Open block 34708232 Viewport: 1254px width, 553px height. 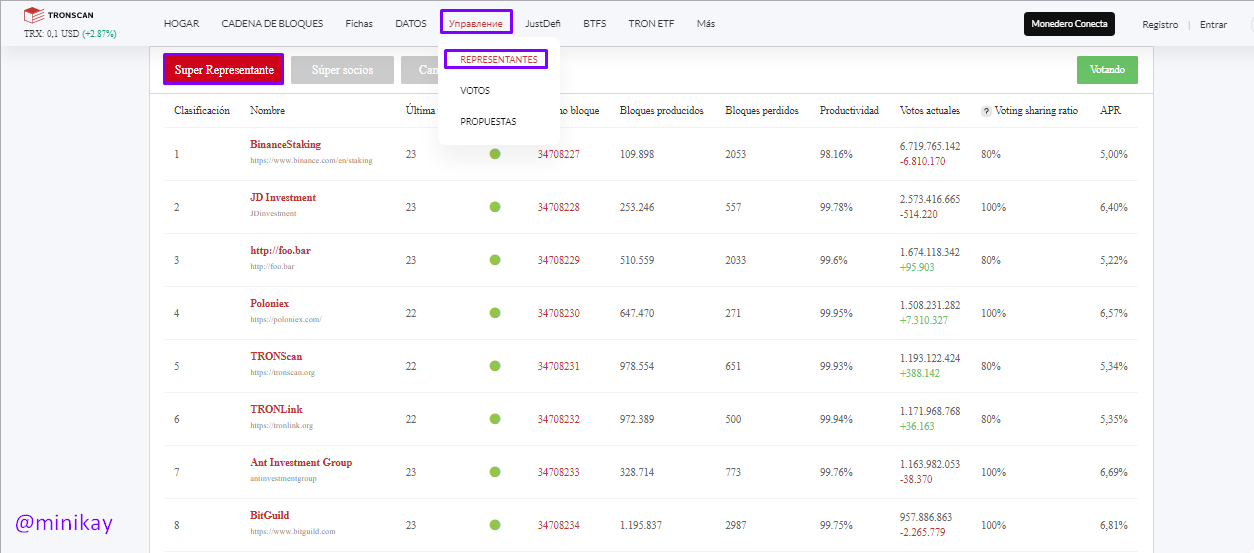pos(558,420)
